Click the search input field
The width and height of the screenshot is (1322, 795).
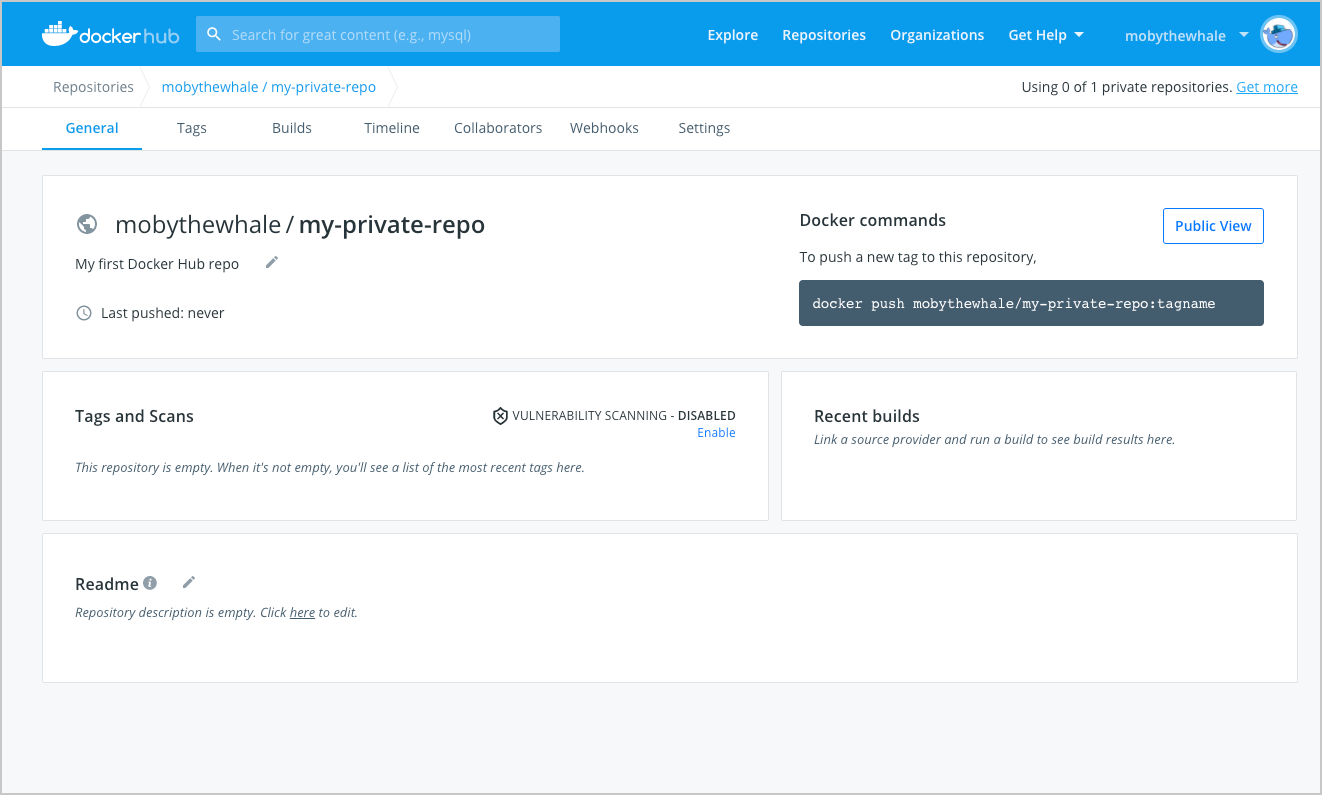[390, 33]
